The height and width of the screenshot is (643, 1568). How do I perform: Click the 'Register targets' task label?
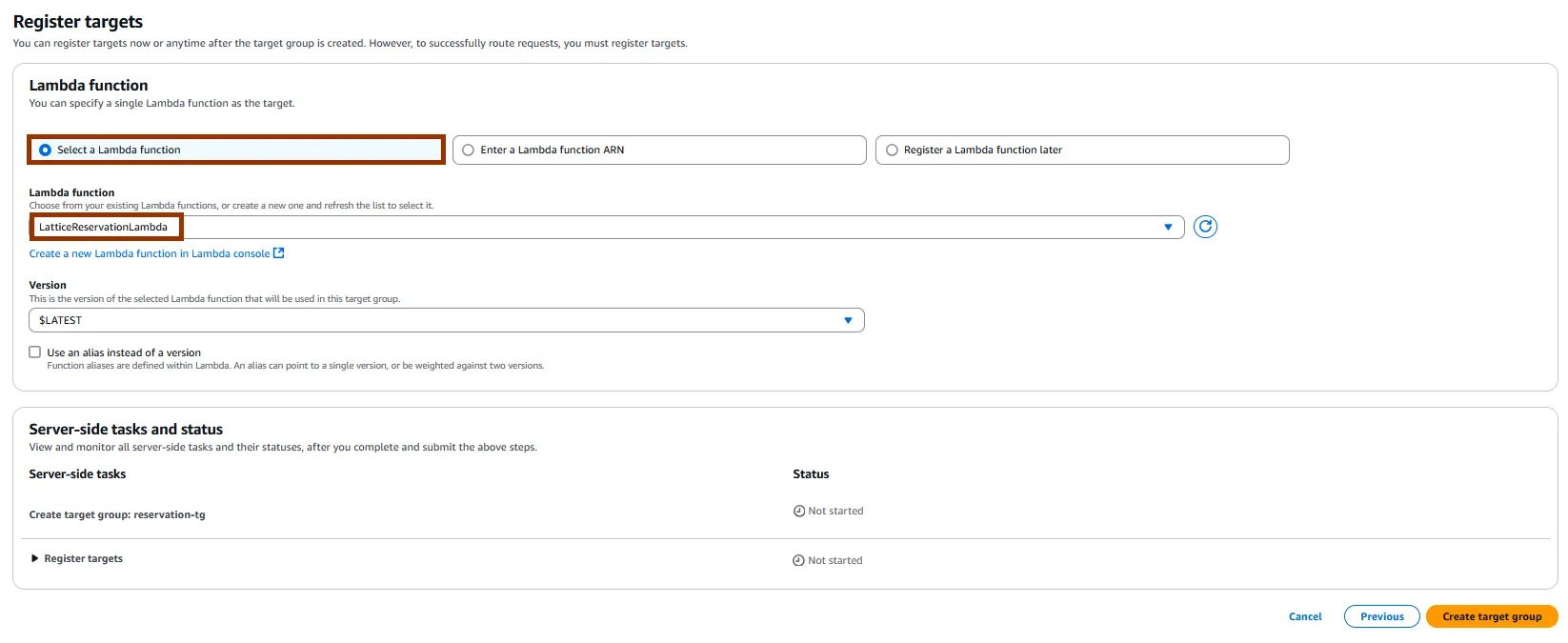[x=84, y=559]
